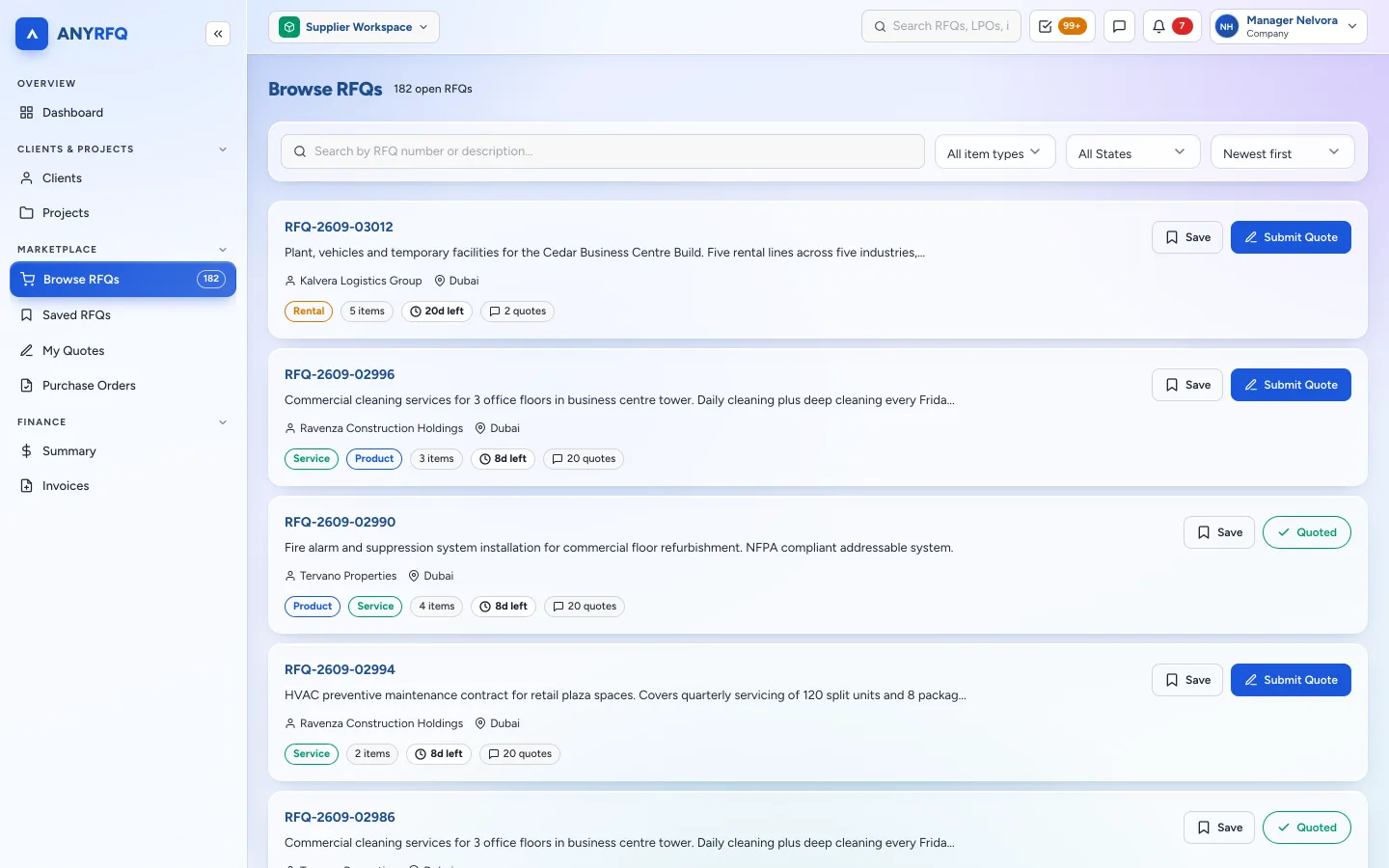Focus the RFQ number or description search field
The width and height of the screenshot is (1389, 868).
[603, 151]
